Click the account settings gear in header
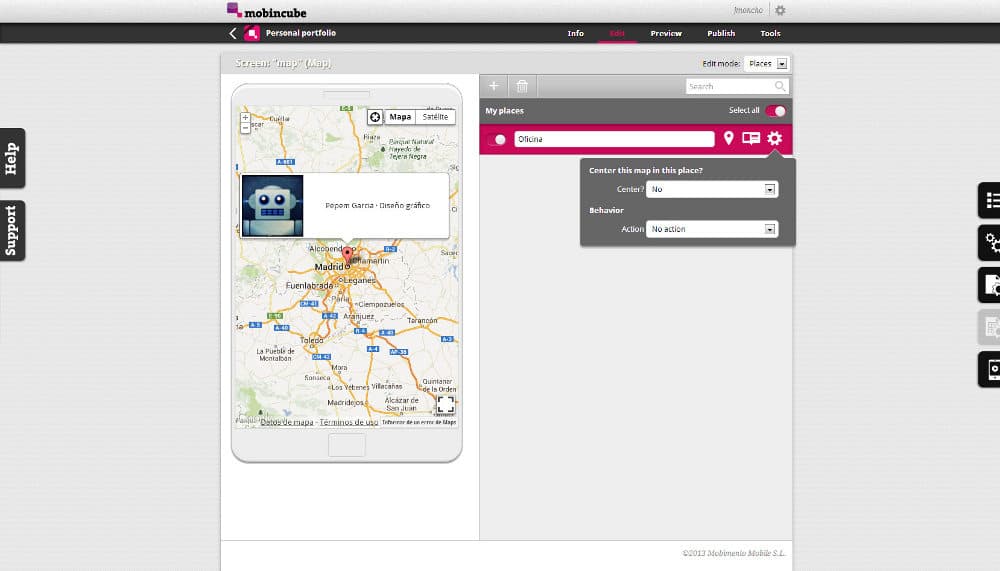Viewport: 1000px width, 571px height. 780,10
